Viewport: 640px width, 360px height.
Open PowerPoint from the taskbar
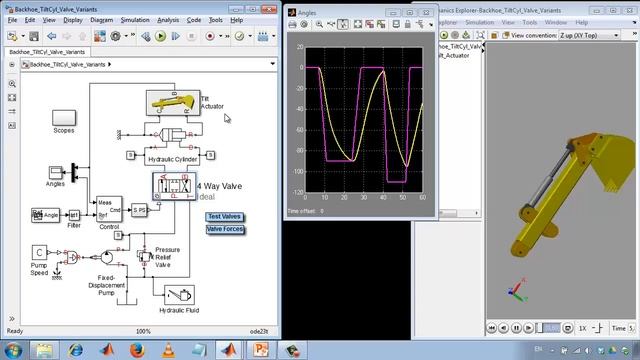[x=261, y=350]
